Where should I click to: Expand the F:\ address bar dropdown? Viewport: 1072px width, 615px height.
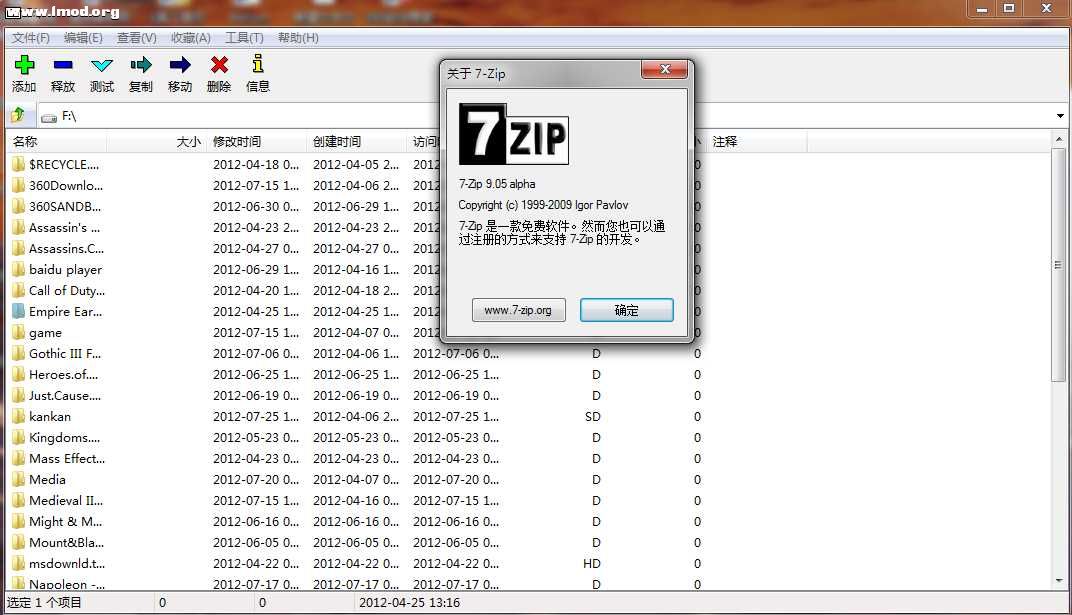coord(1060,116)
